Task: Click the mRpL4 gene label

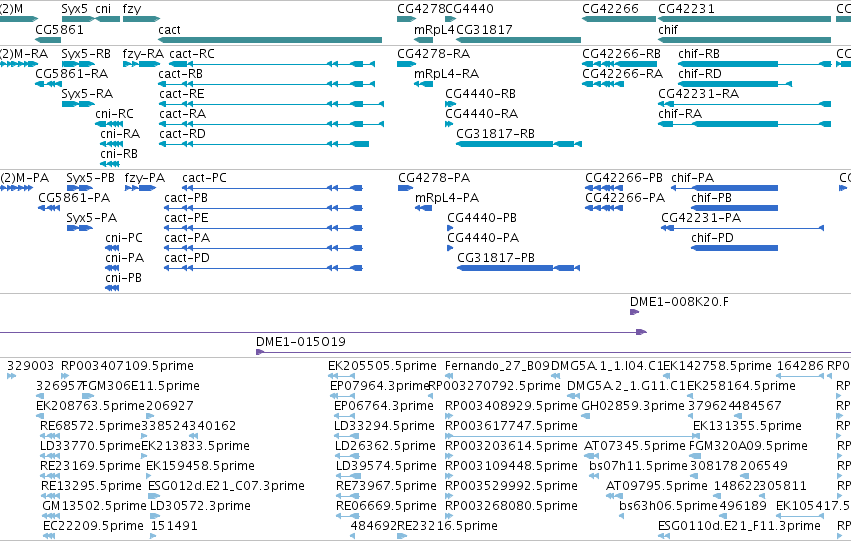Action: pyautogui.click(x=434, y=29)
